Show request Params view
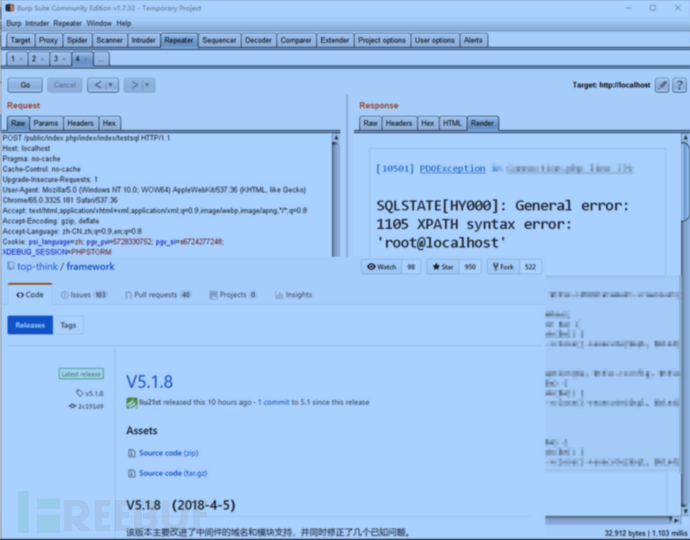 46,123
